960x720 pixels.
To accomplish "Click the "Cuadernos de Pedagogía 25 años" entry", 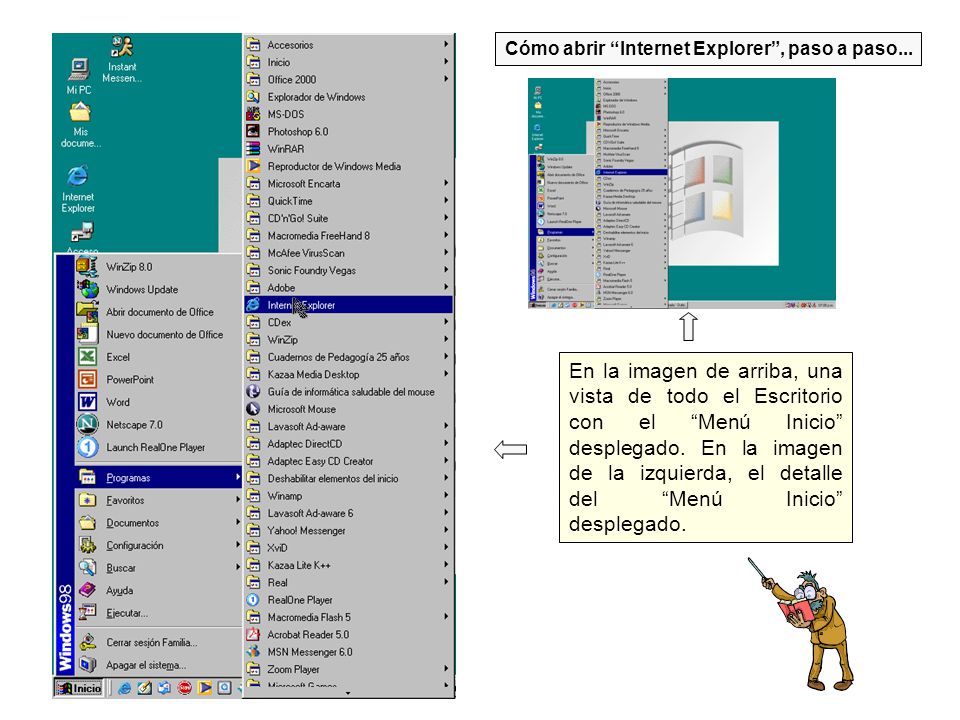I will coord(348,357).
